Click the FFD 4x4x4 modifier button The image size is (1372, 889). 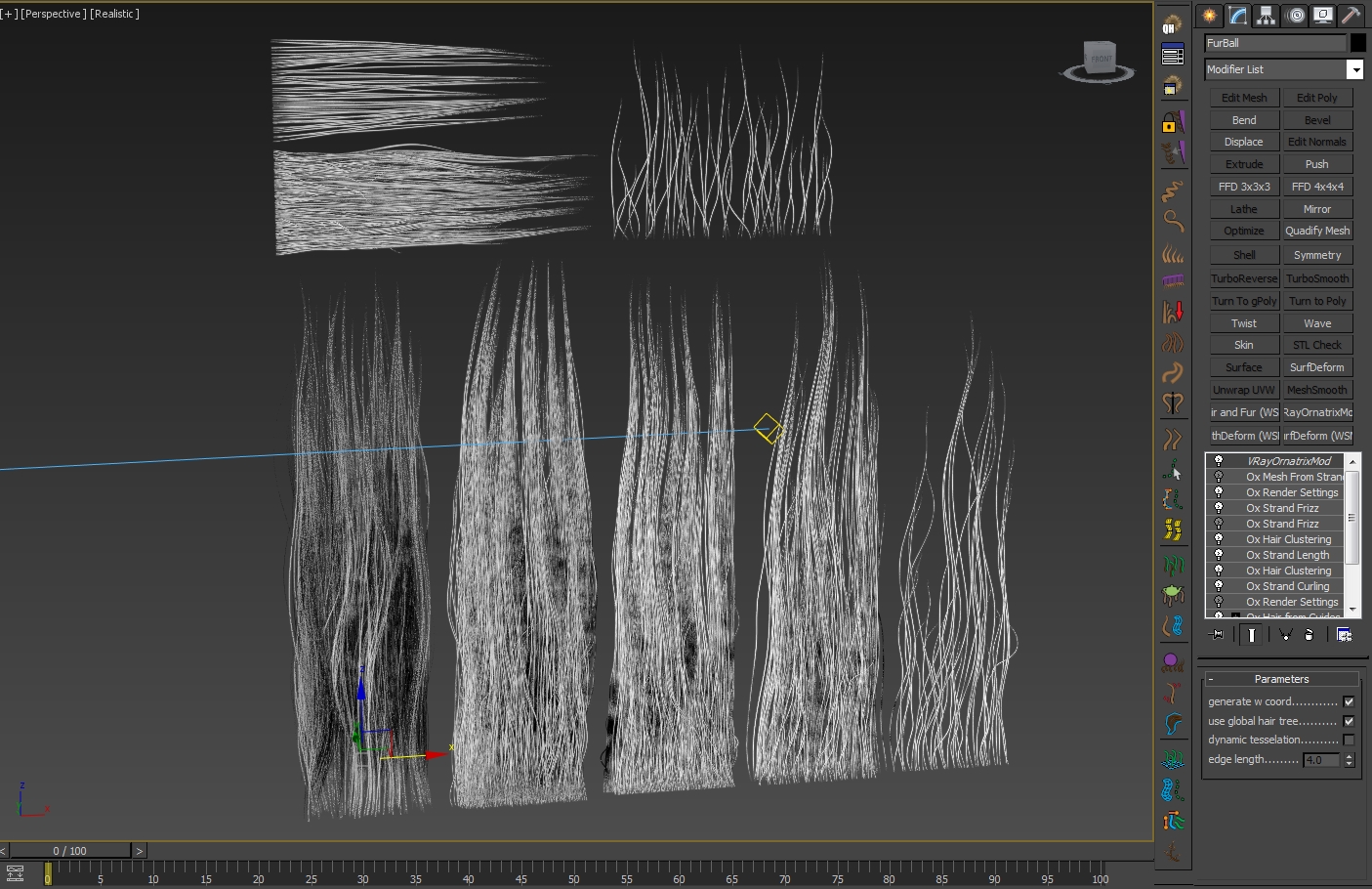tap(1317, 187)
